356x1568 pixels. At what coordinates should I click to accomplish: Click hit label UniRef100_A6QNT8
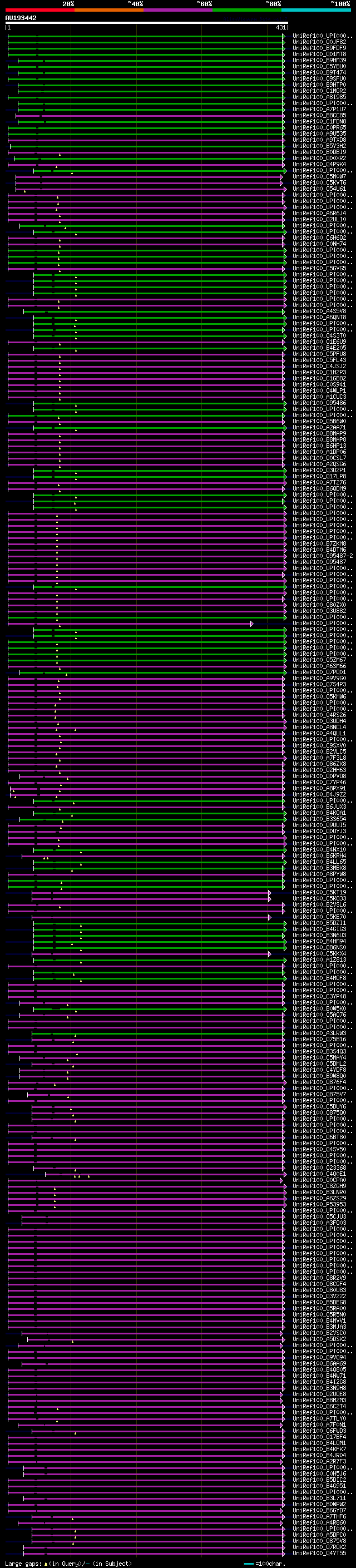pyautogui.click(x=319, y=317)
